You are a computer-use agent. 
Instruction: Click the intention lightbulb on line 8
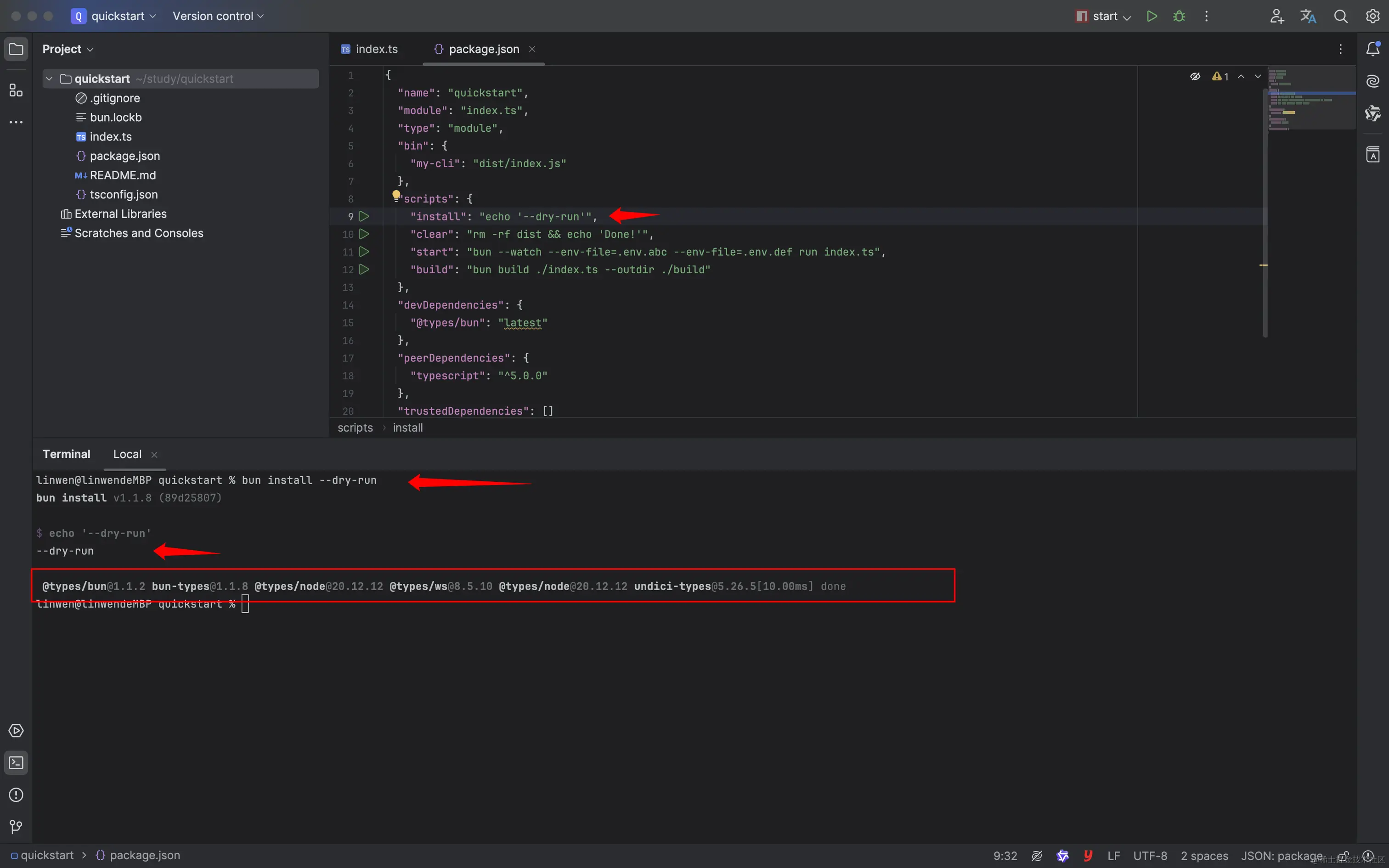[396, 196]
